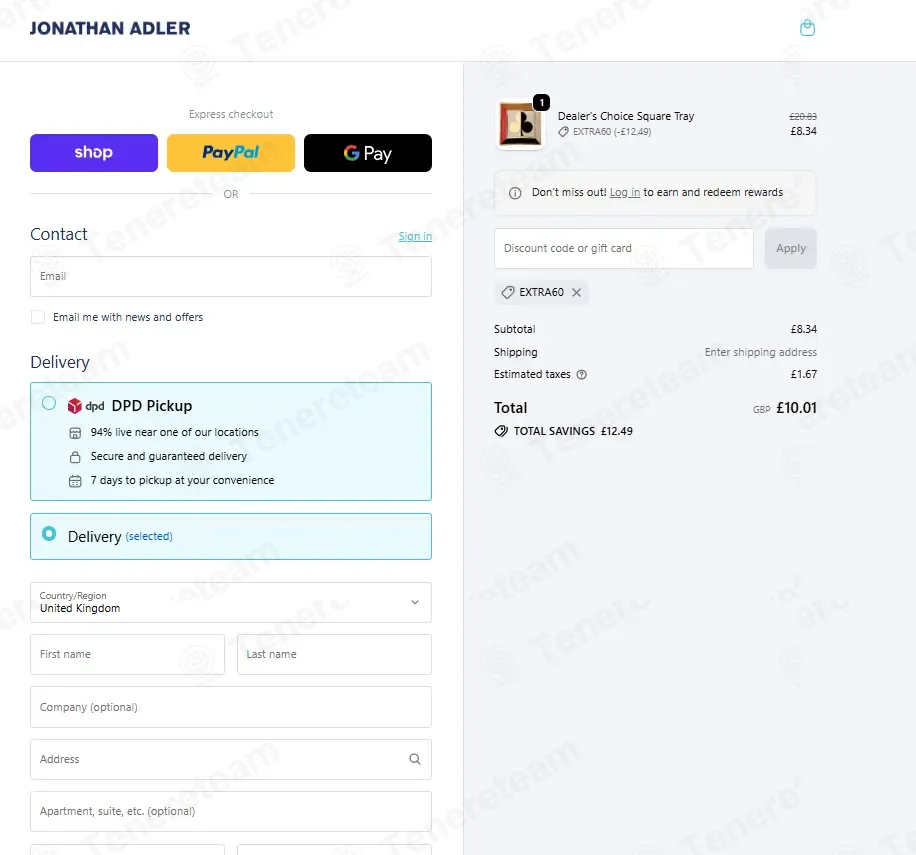Expand country list with chevron arrow
The width and height of the screenshot is (916, 855).
[415, 602]
